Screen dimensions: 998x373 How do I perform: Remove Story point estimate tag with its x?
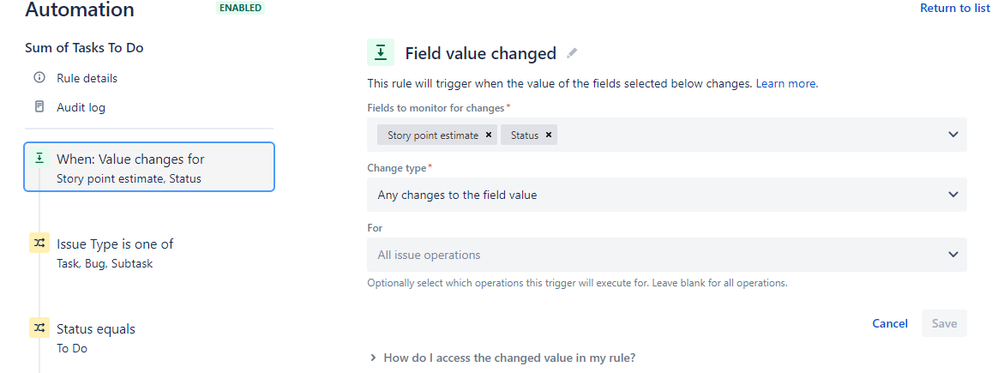[x=488, y=135]
